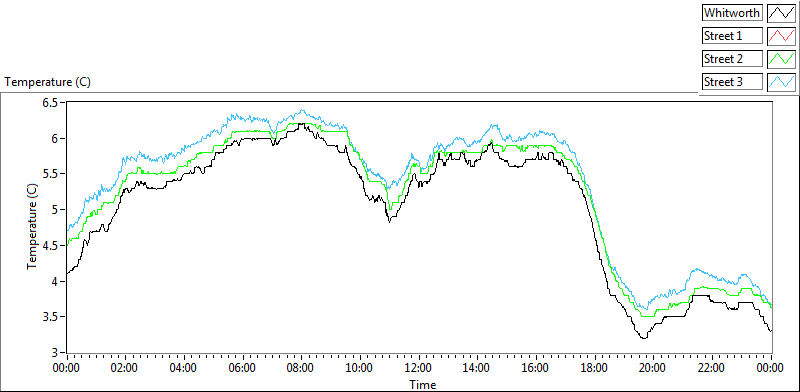Image resolution: width=800 pixels, height=392 pixels.
Task: Click the Street 3 blue plot sample icon
Action: coord(781,82)
